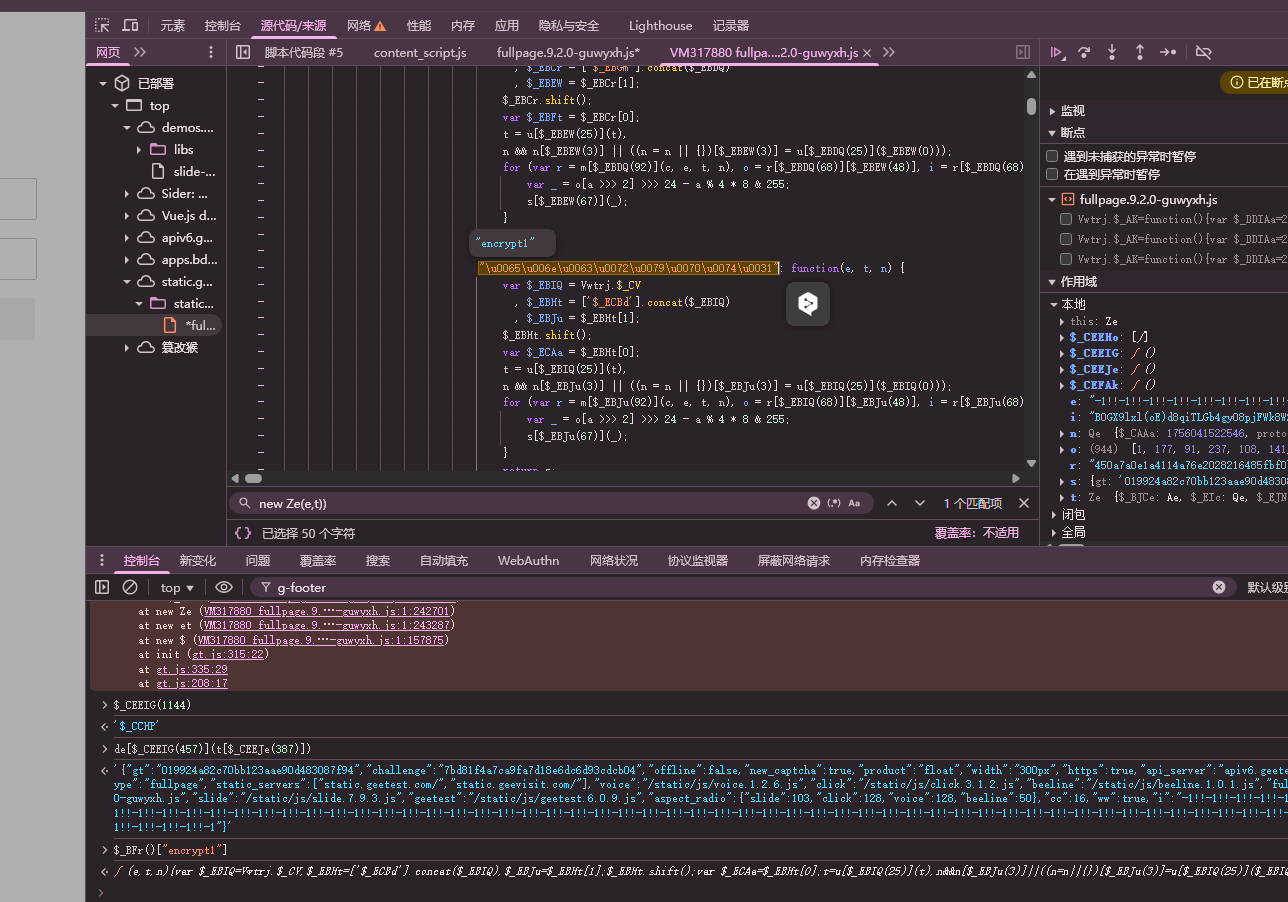This screenshot has height=902, width=1288.
Task: Open the 性能 (Performance) tab
Action: tap(419, 25)
